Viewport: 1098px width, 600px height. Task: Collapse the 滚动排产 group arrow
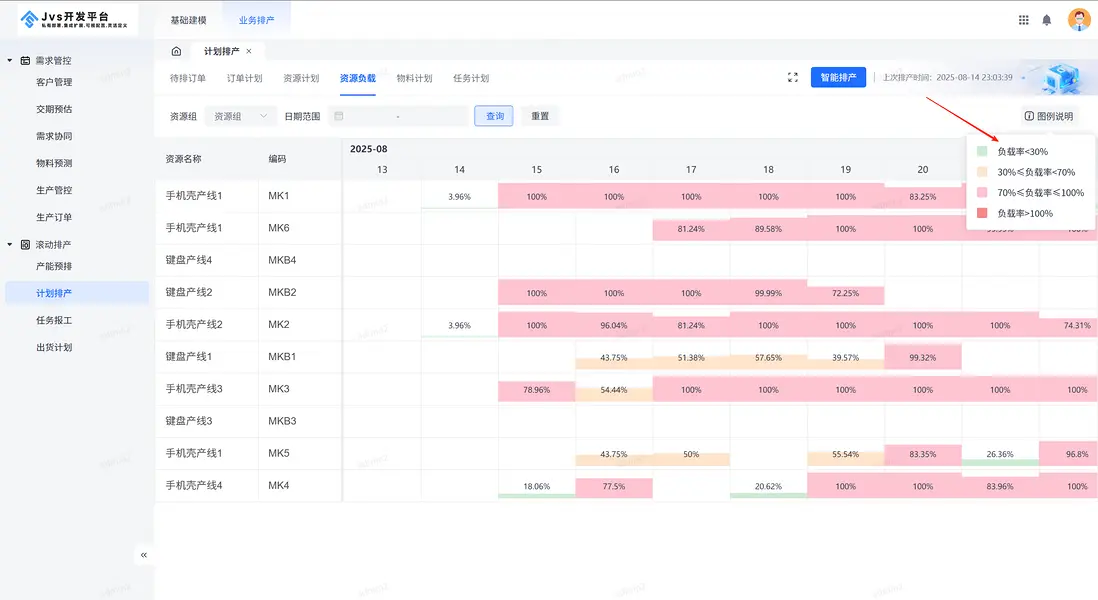click(x=10, y=245)
